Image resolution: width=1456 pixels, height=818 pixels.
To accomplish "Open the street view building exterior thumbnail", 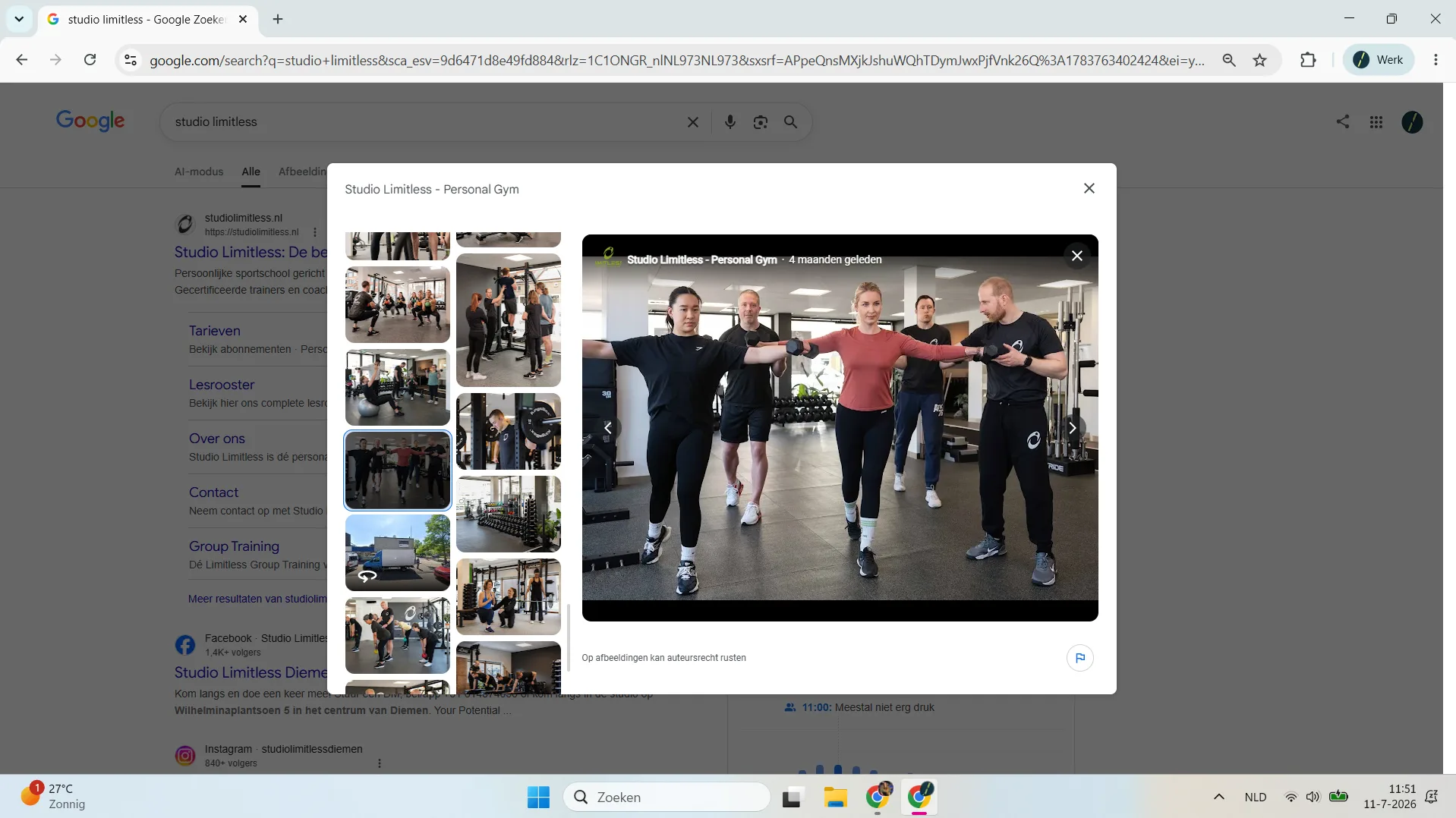I will click(x=398, y=552).
